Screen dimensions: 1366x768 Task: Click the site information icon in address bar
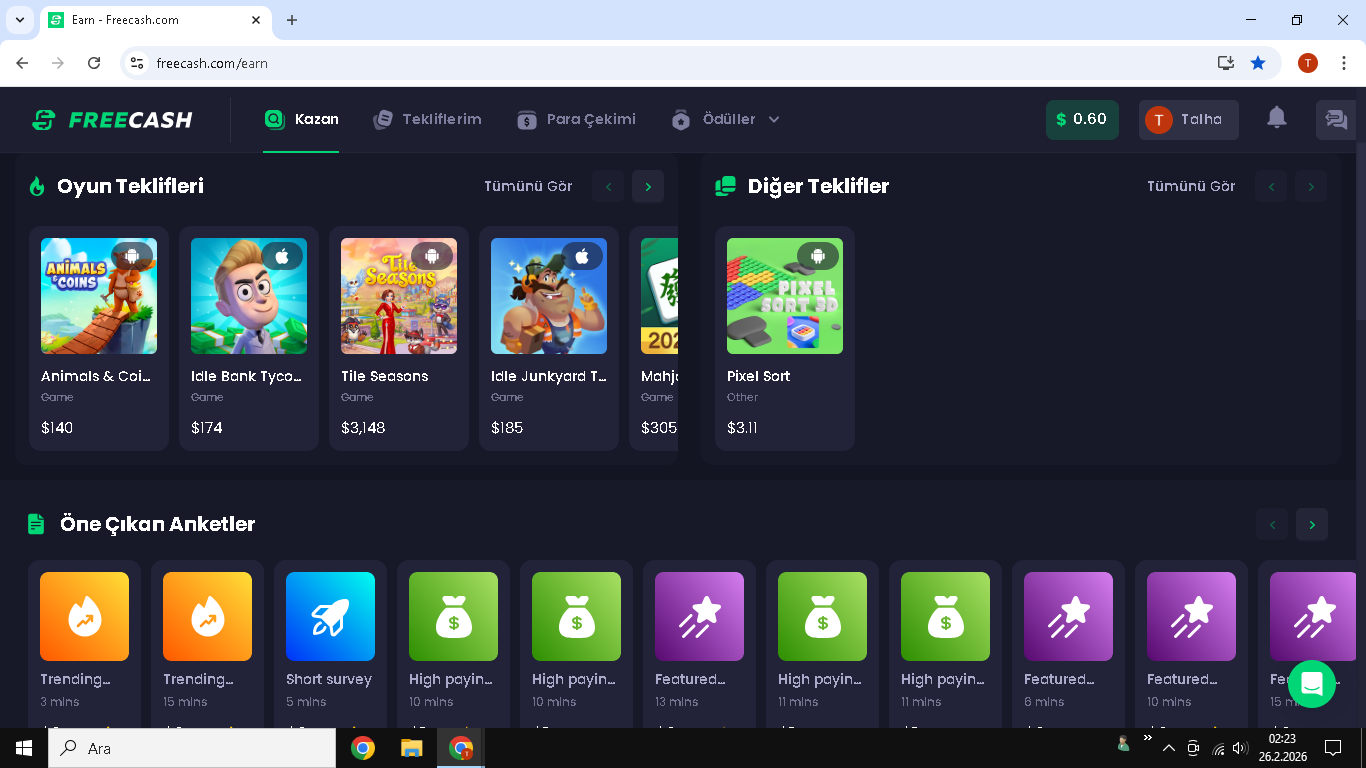coord(138,63)
